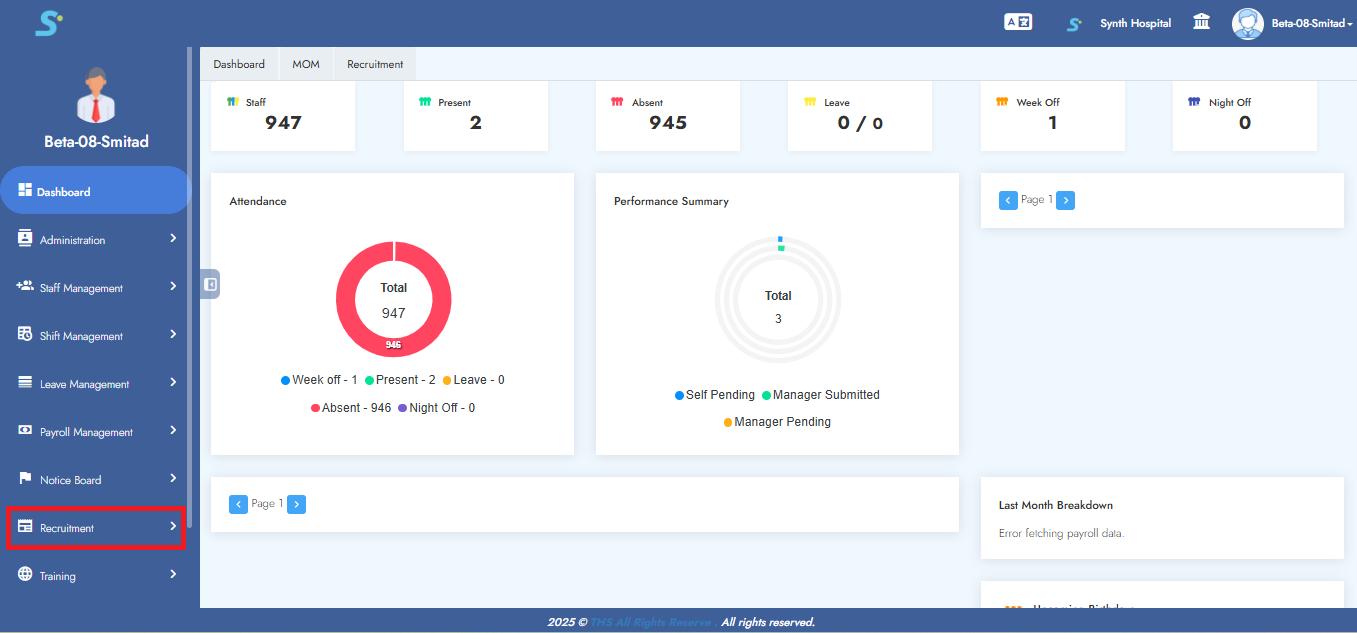Screen dimensions: 1357x633
Task: Open the user profile avatar in header
Action: [x=1247, y=23]
